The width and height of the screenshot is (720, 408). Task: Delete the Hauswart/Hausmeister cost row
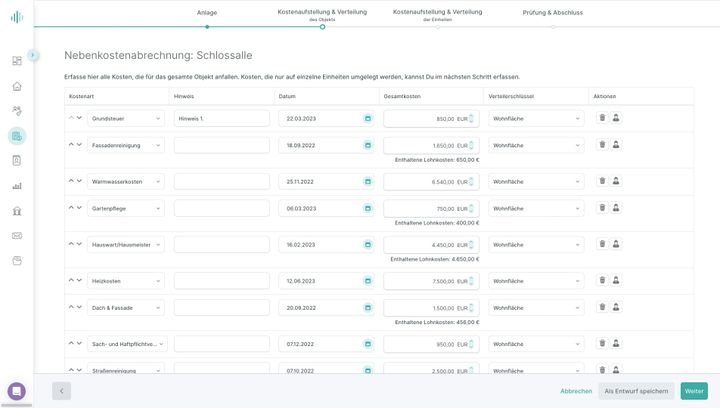pos(602,244)
